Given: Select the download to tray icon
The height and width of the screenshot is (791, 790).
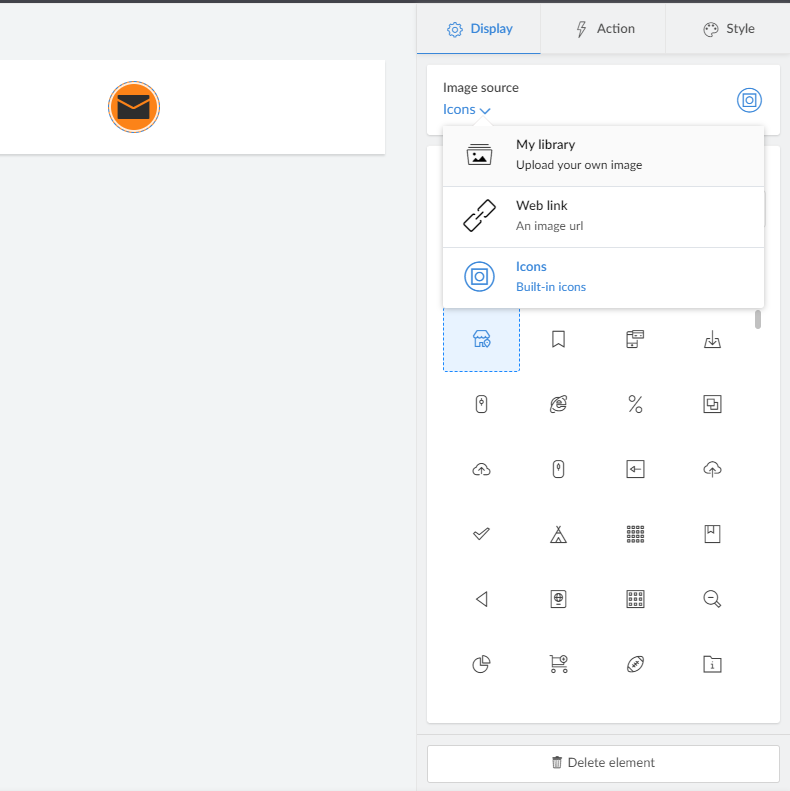Looking at the screenshot, I should pyautogui.click(x=712, y=340).
